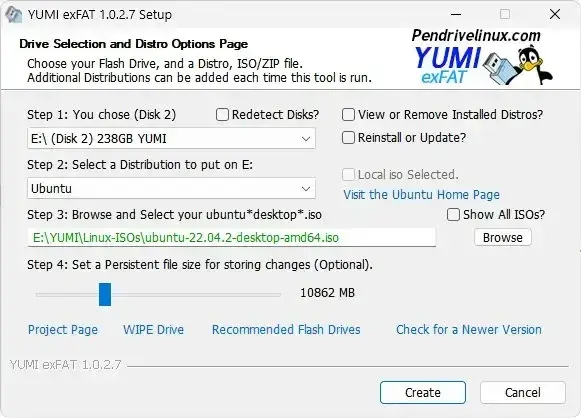Click Check for a Newer Version link
Screen dimensions: 581x418
469,329
